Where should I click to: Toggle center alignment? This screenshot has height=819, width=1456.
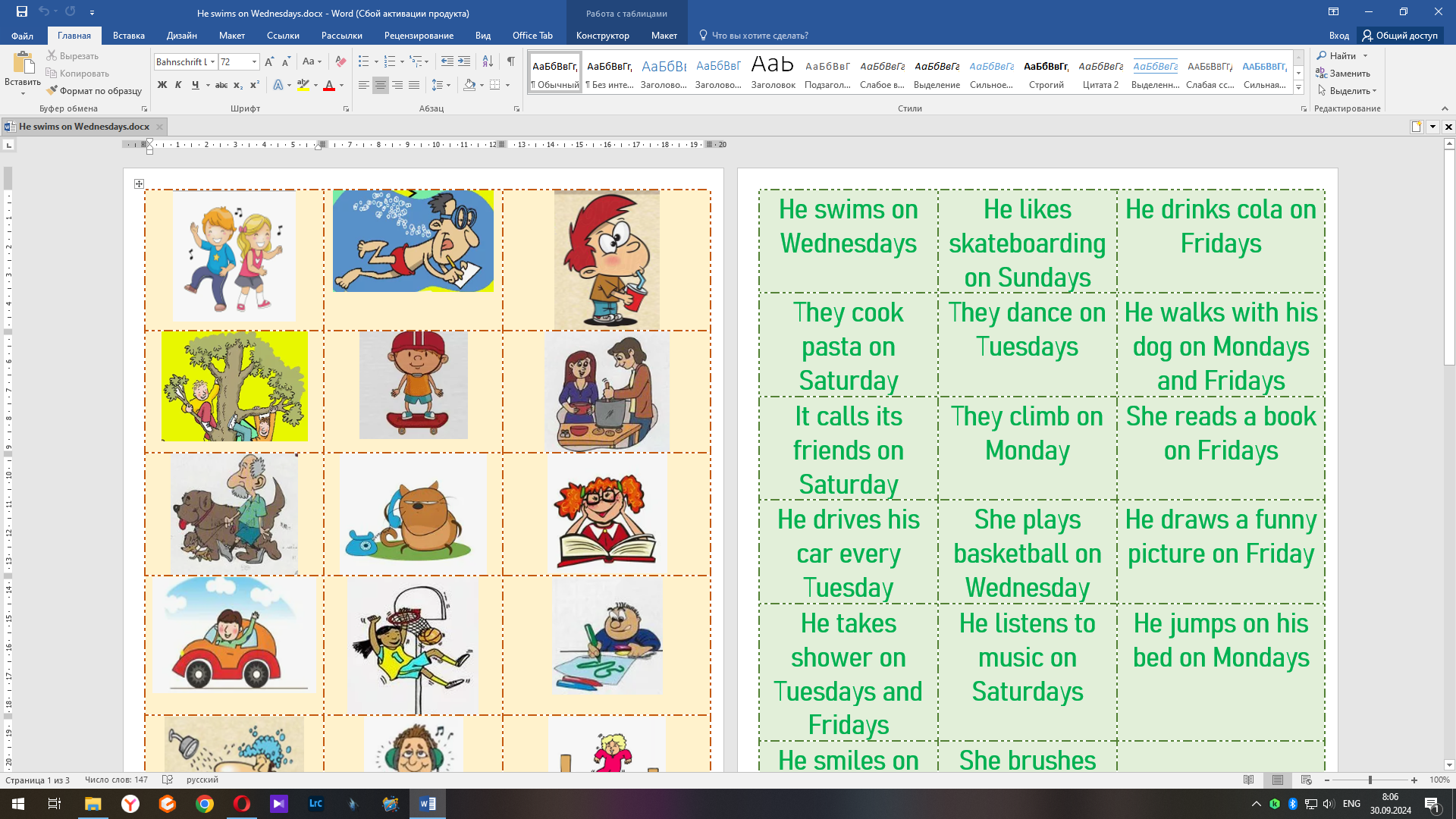[381, 85]
